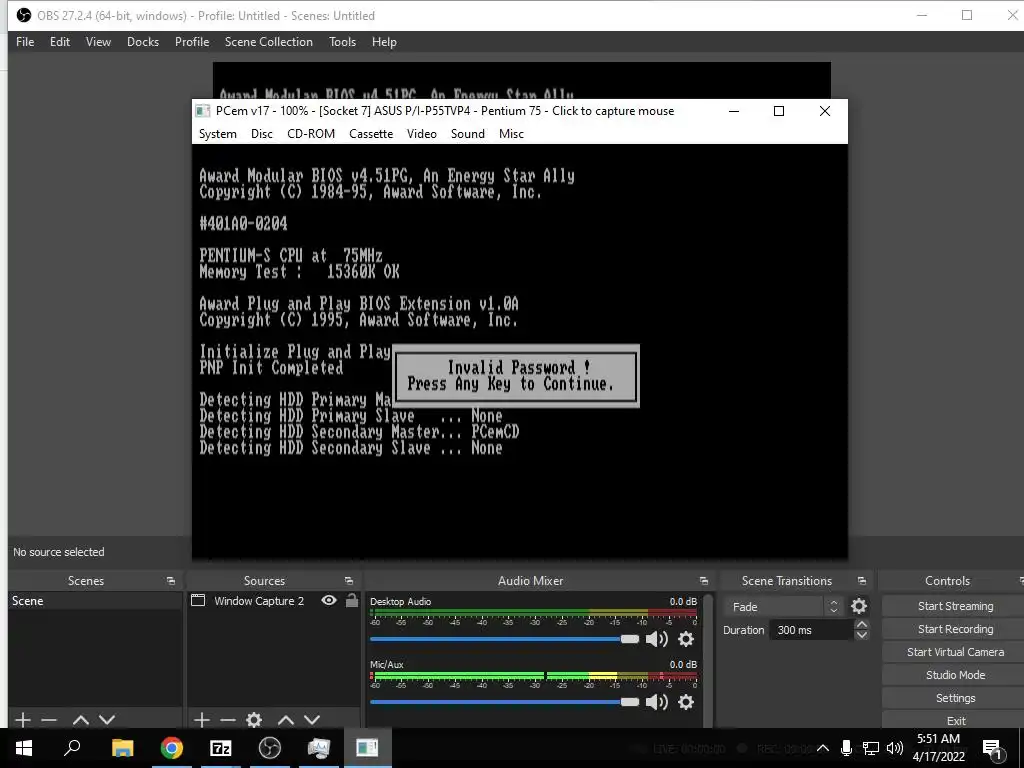This screenshot has height=768, width=1024.
Task: Click Exit button in Controls
Action: [955, 720]
